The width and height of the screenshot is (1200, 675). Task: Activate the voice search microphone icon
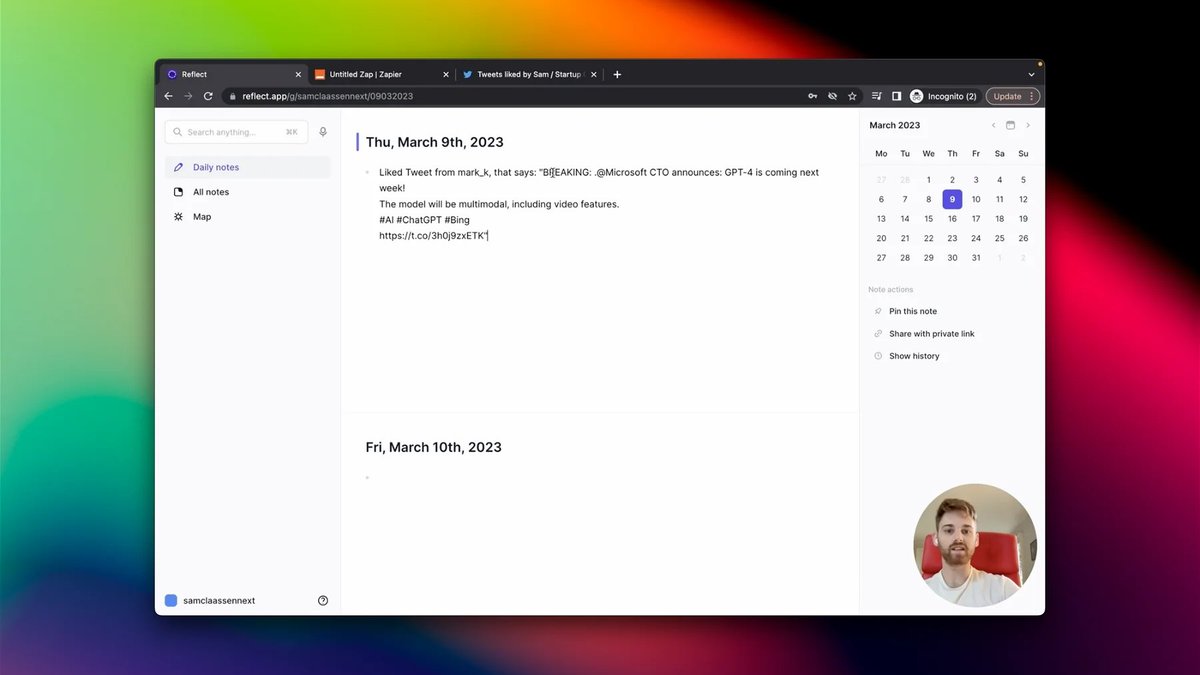pos(323,131)
